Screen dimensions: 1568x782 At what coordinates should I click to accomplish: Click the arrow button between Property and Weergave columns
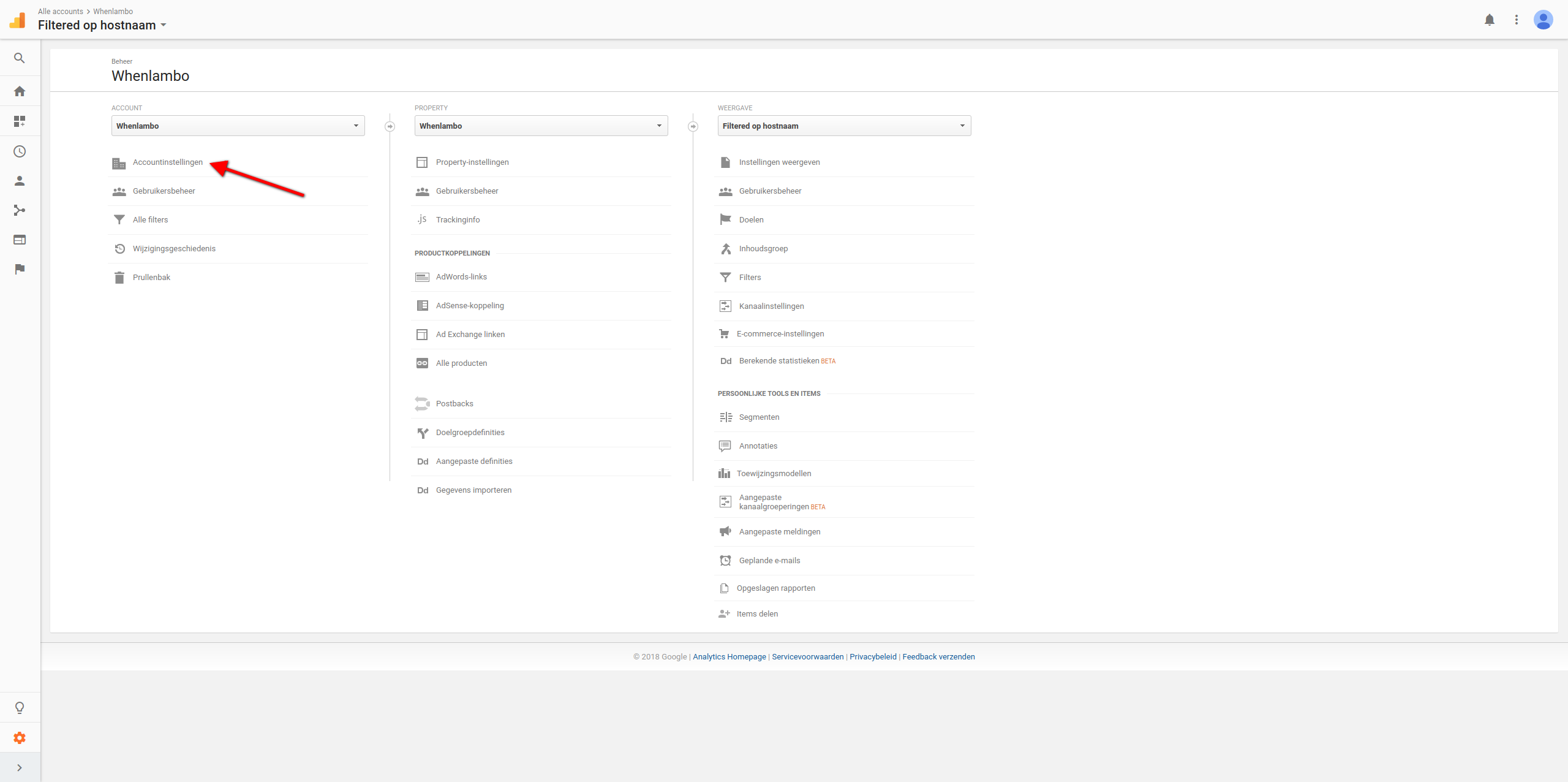pyautogui.click(x=693, y=126)
